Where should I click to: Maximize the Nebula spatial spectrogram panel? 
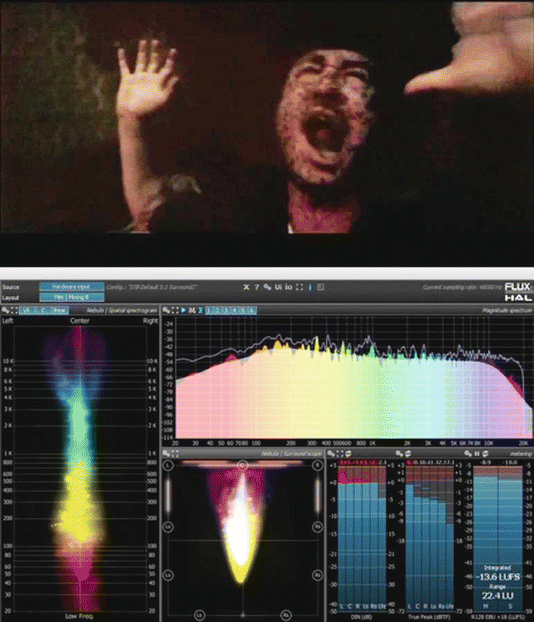(14, 310)
